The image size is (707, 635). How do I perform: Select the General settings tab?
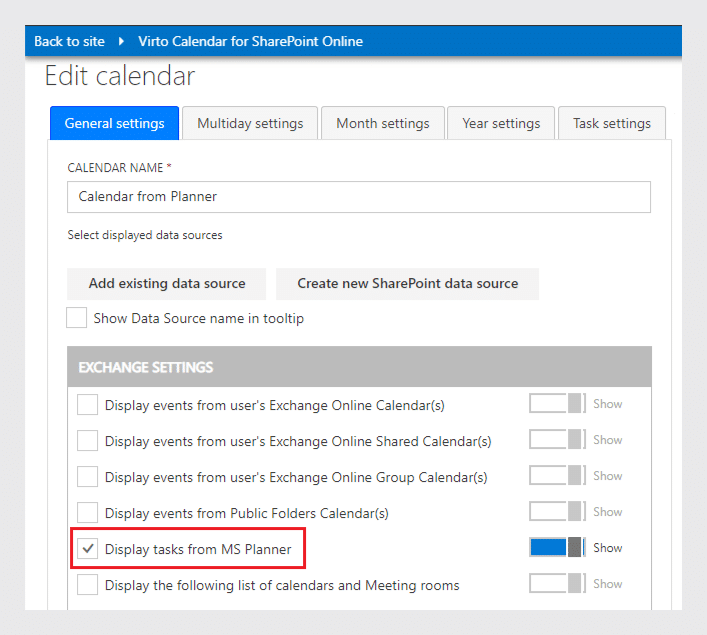[115, 123]
